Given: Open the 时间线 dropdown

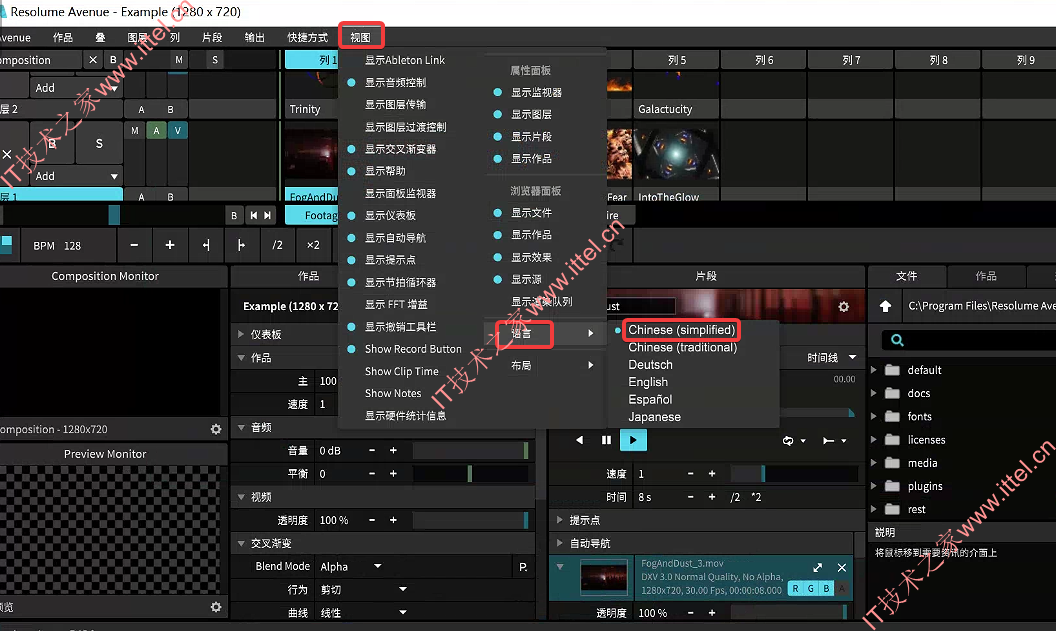Looking at the screenshot, I should (832, 357).
